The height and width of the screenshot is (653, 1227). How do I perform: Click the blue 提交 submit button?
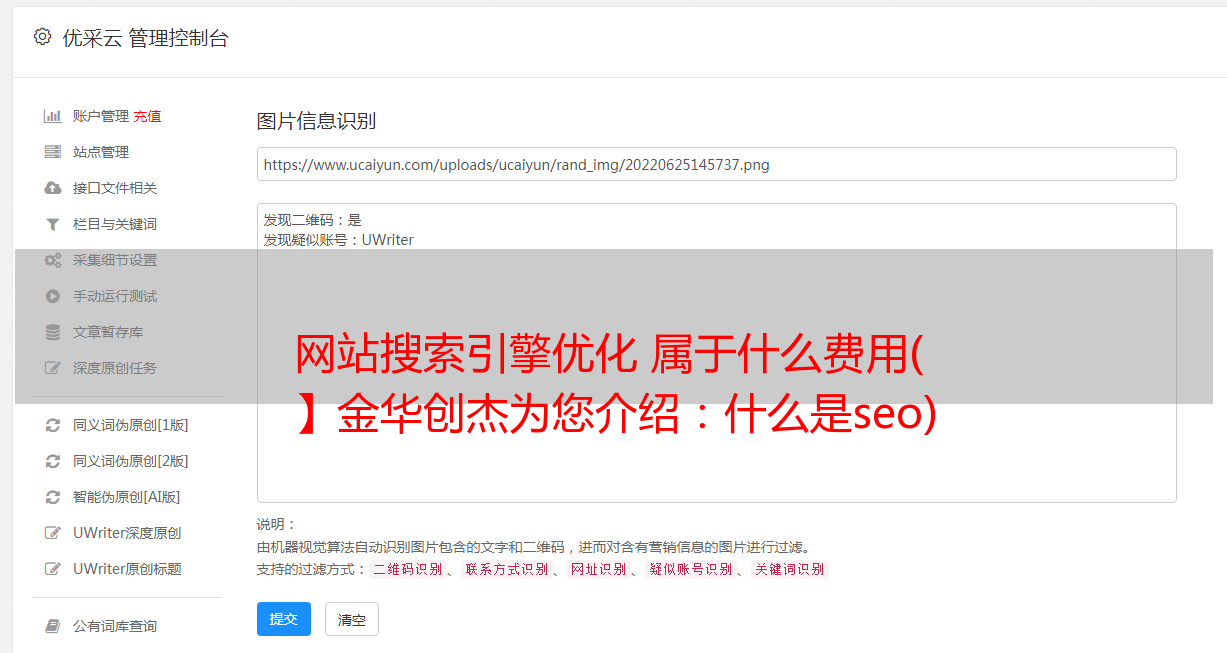[x=284, y=619]
